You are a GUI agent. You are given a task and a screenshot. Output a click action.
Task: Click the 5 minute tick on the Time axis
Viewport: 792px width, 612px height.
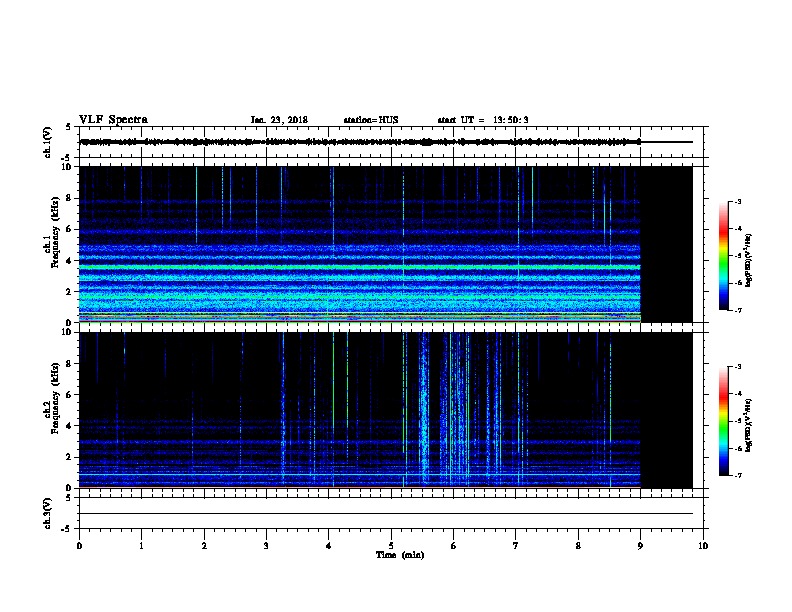(391, 546)
